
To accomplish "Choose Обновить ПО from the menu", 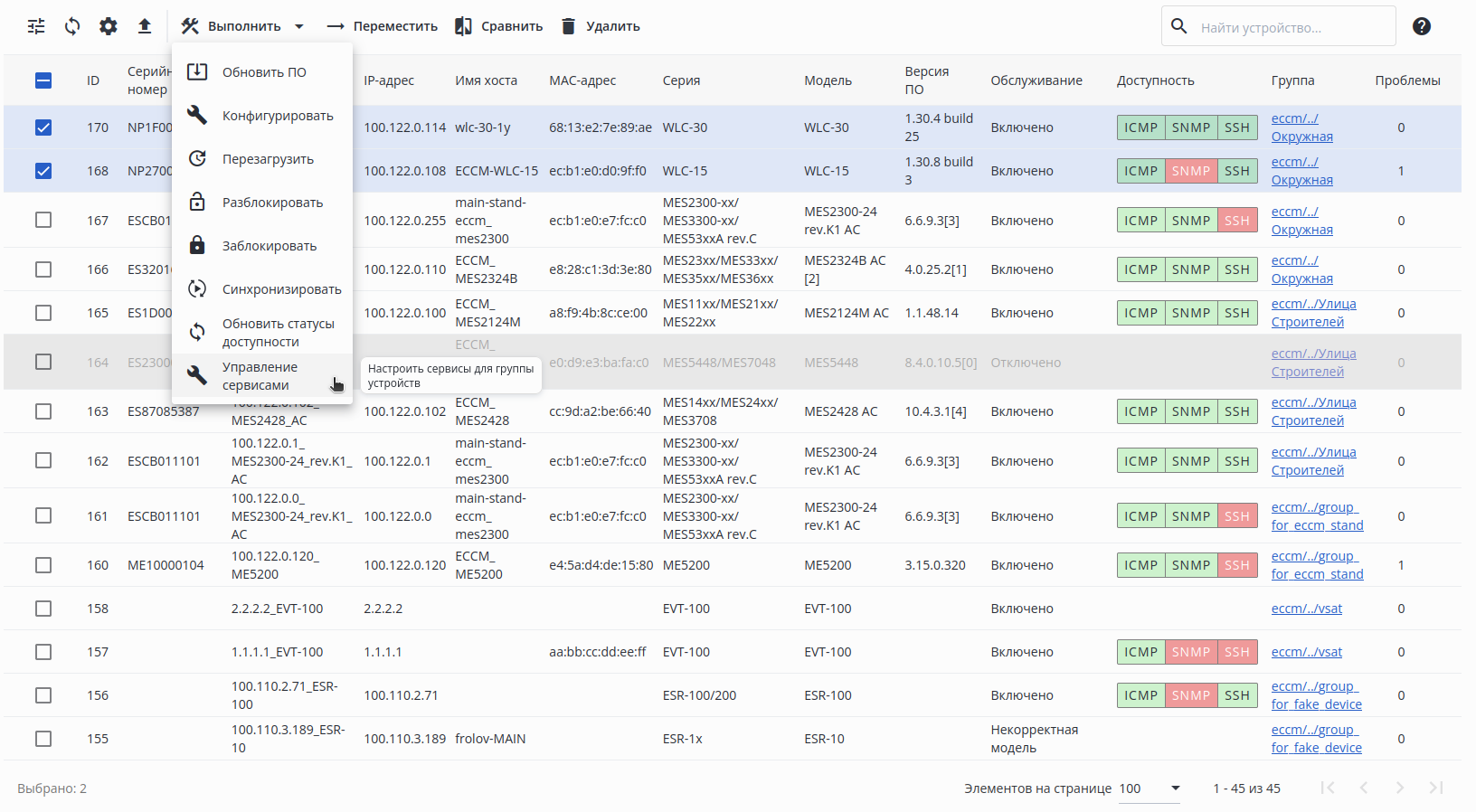I will (x=263, y=72).
